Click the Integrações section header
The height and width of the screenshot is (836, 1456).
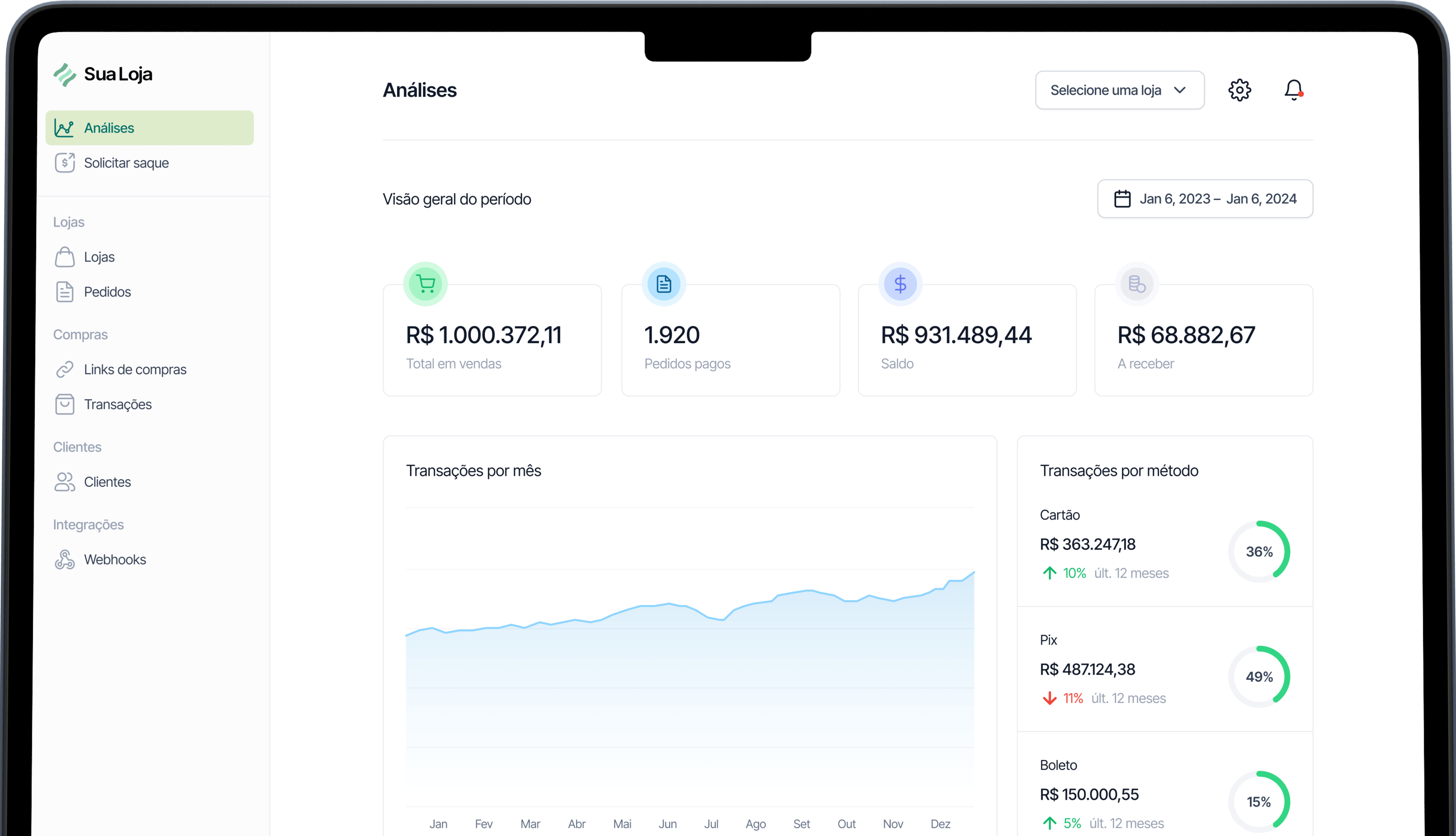tap(88, 525)
